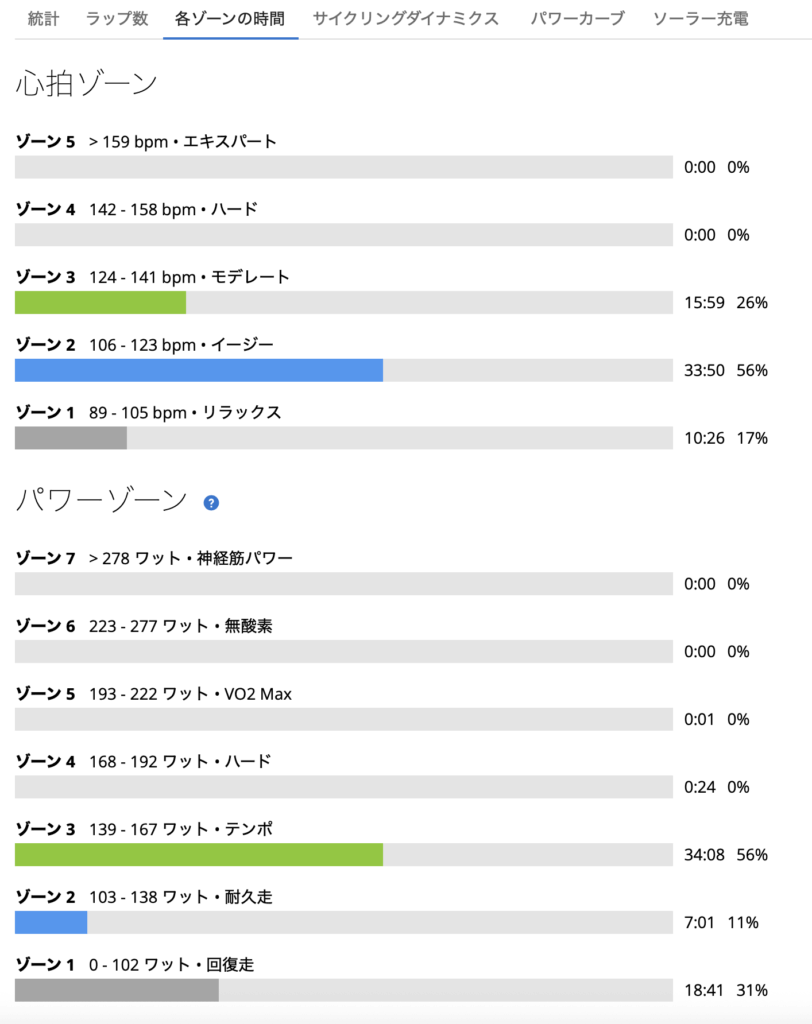Click the empty heart rate zone 5 bar
This screenshot has height=1024, width=812.
click(x=343, y=167)
